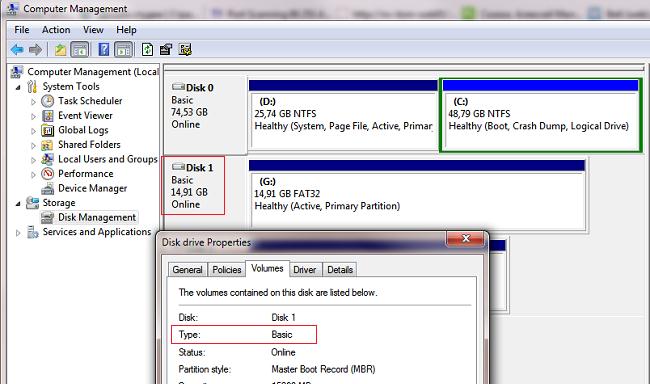Viewport: 650px width, 384px height.
Task: Click the Disk 0 drive icon
Action: (178, 87)
